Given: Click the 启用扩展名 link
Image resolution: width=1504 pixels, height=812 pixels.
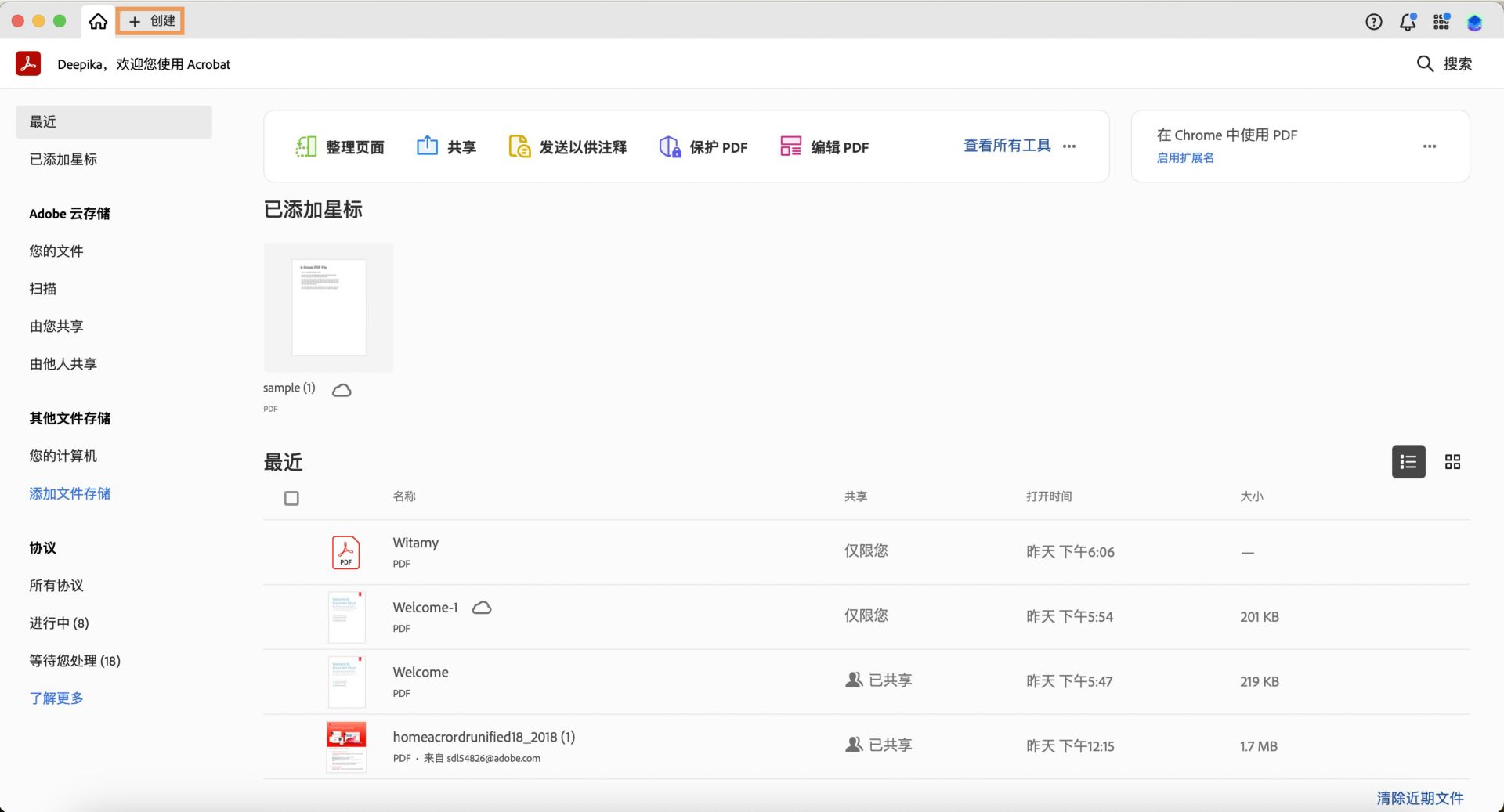Looking at the screenshot, I should click(1185, 157).
